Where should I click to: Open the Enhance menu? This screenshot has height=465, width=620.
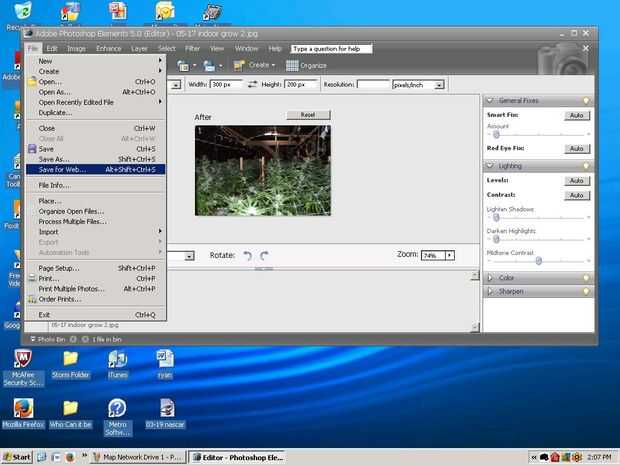(109, 49)
